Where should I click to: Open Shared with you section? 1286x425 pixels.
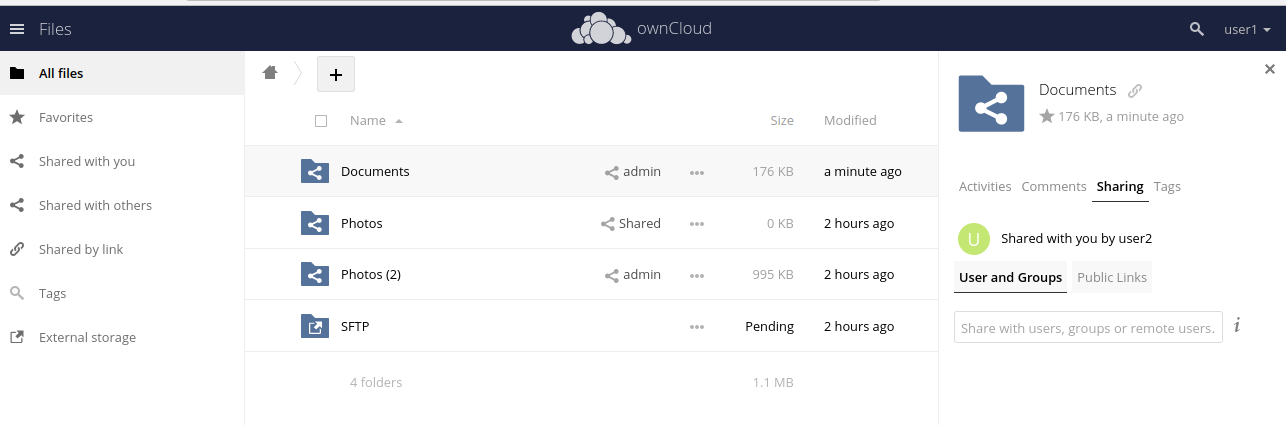[x=122, y=161]
